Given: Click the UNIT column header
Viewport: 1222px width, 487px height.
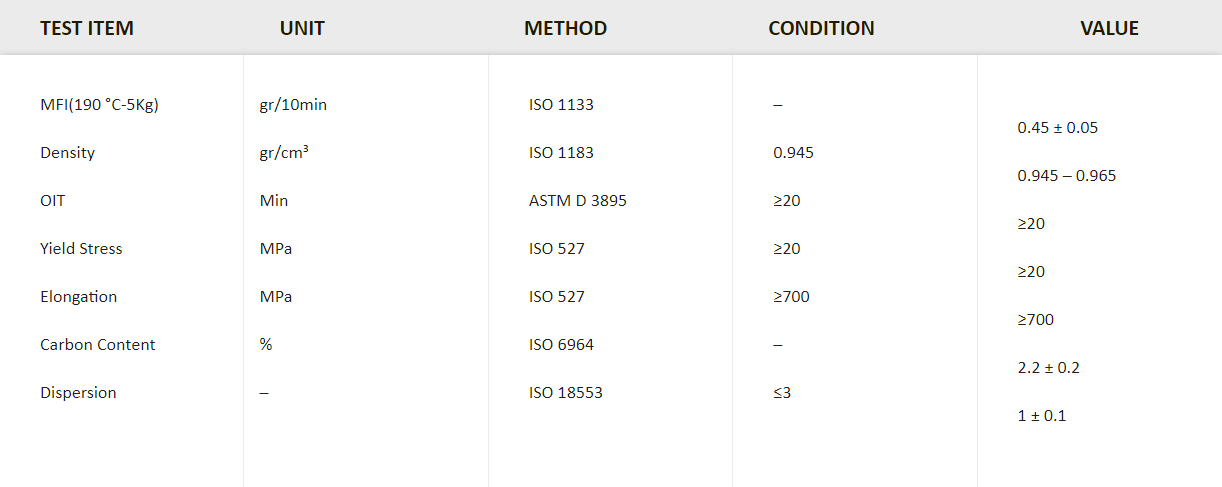Looking at the screenshot, I should (x=302, y=28).
